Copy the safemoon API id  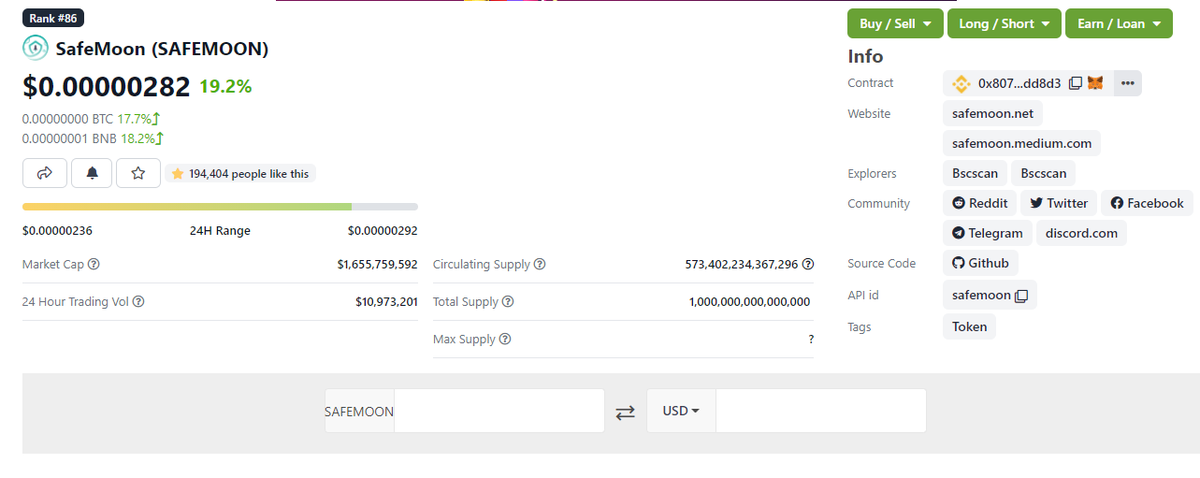coord(1021,296)
